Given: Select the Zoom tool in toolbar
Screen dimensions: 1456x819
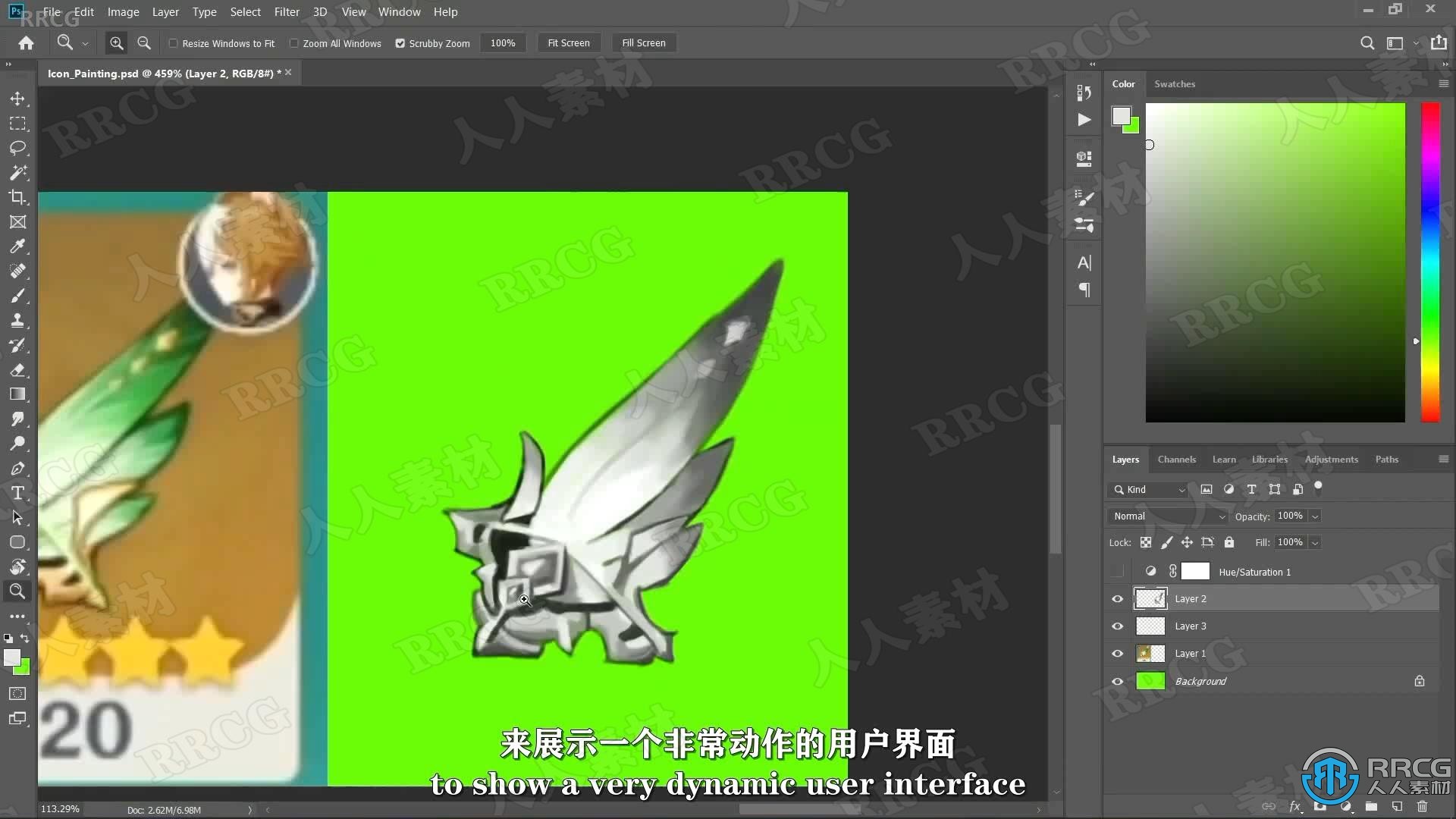Looking at the screenshot, I should pos(17,591).
